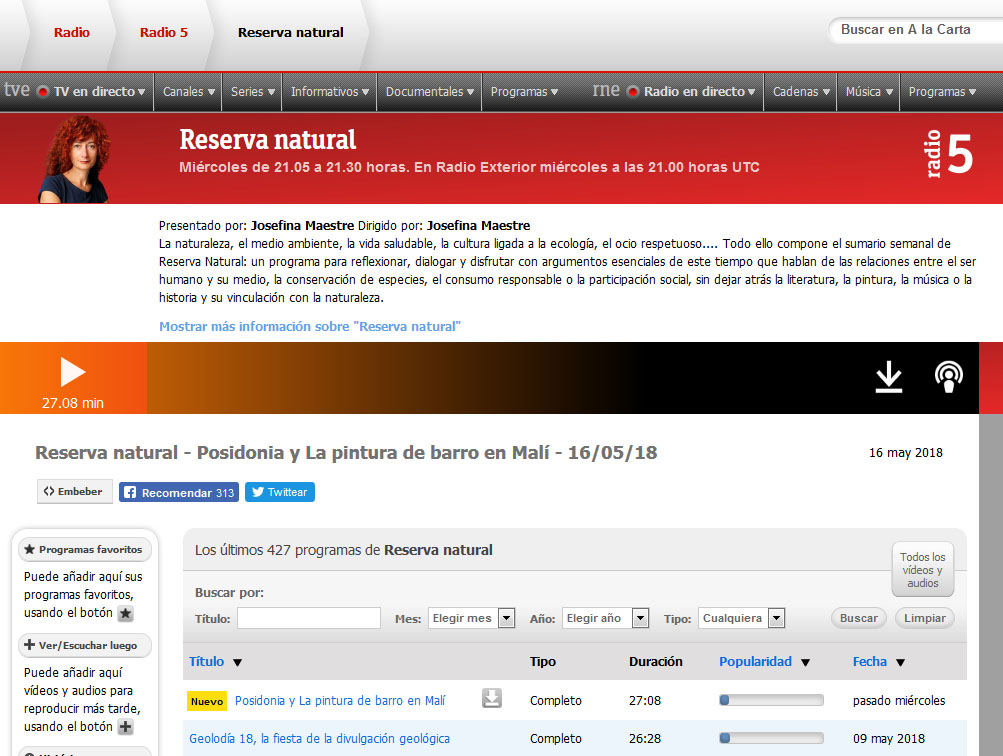Viewport: 1003px width, 756px height.
Task: Open the Documentales menu
Action: (429, 92)
